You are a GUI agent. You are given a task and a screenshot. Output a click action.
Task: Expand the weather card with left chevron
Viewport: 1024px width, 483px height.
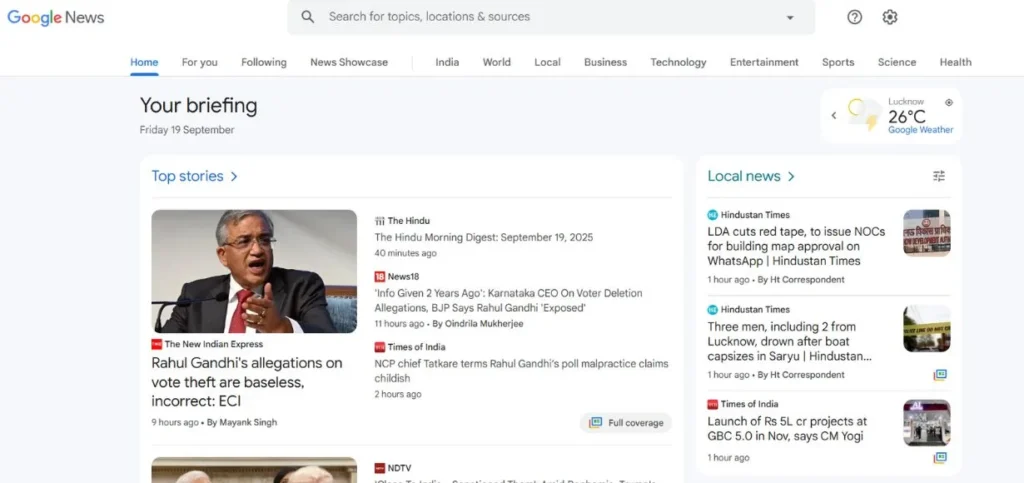coord(834,116)
